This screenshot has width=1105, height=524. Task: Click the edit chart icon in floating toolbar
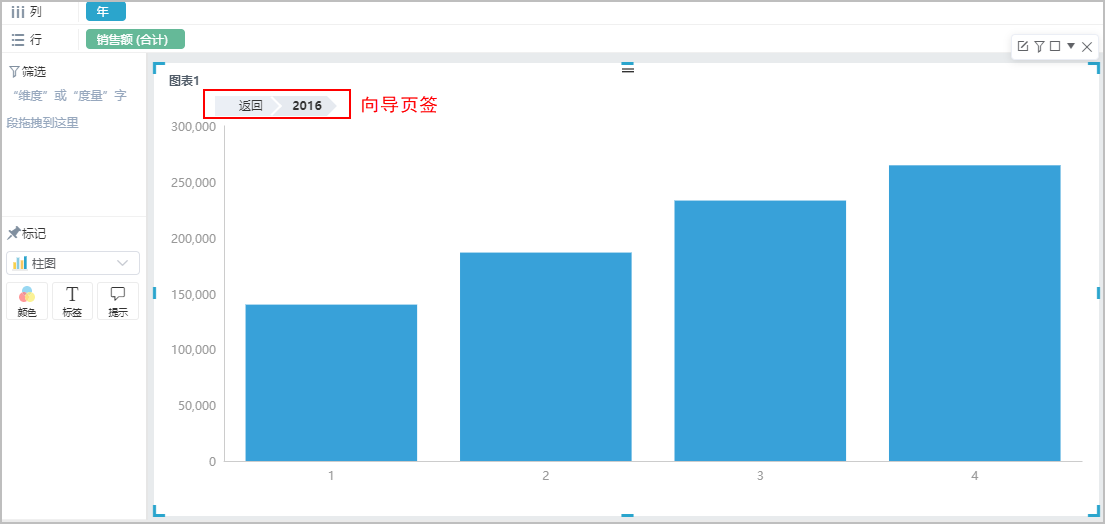1023,46
